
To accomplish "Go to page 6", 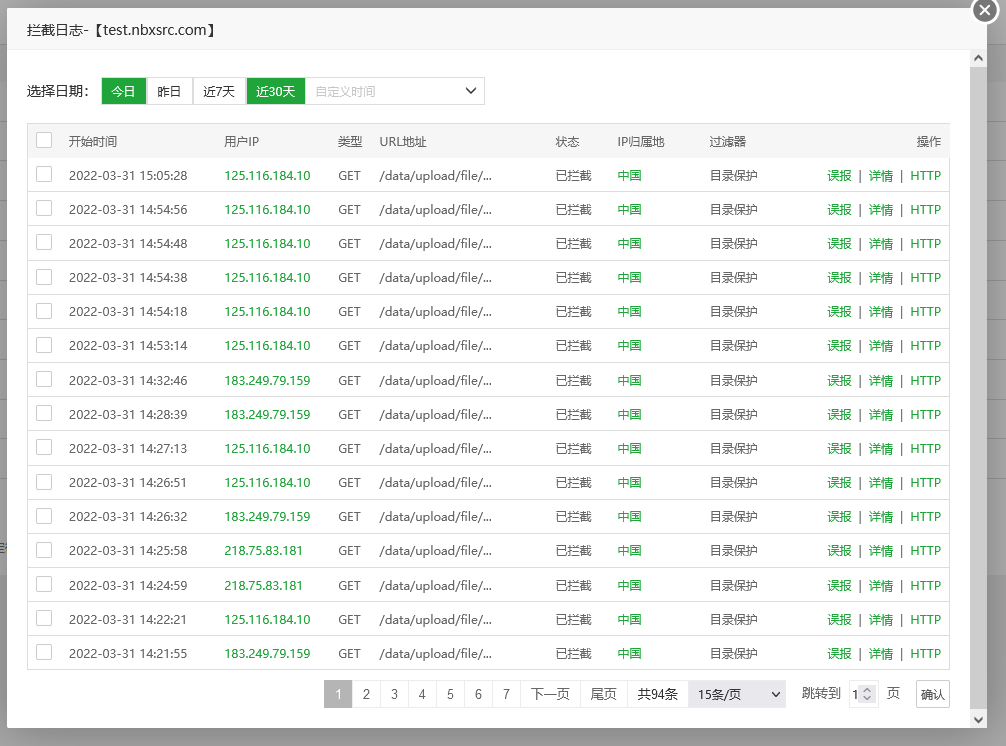I will point(479,694).
